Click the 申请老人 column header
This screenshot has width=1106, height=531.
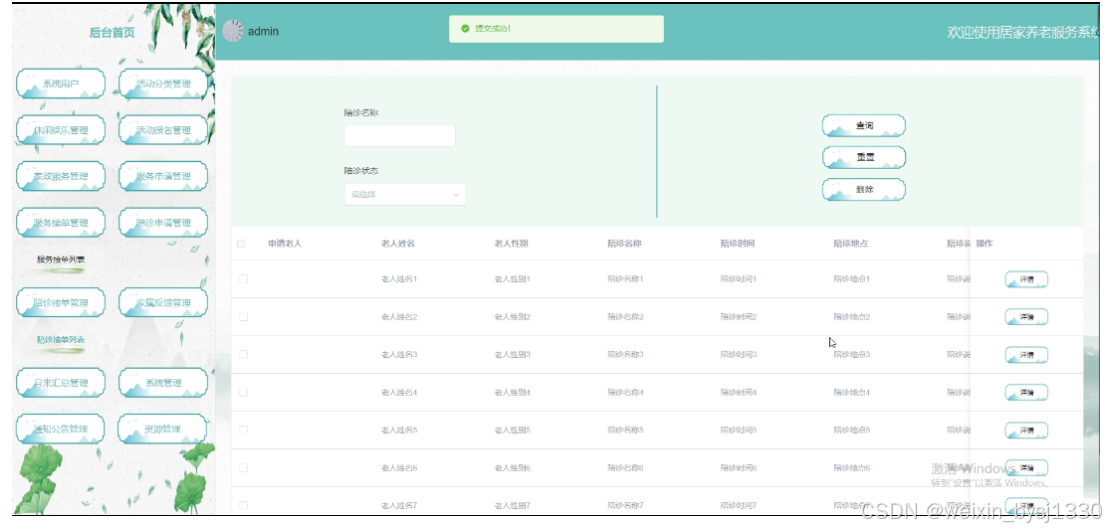285,244
